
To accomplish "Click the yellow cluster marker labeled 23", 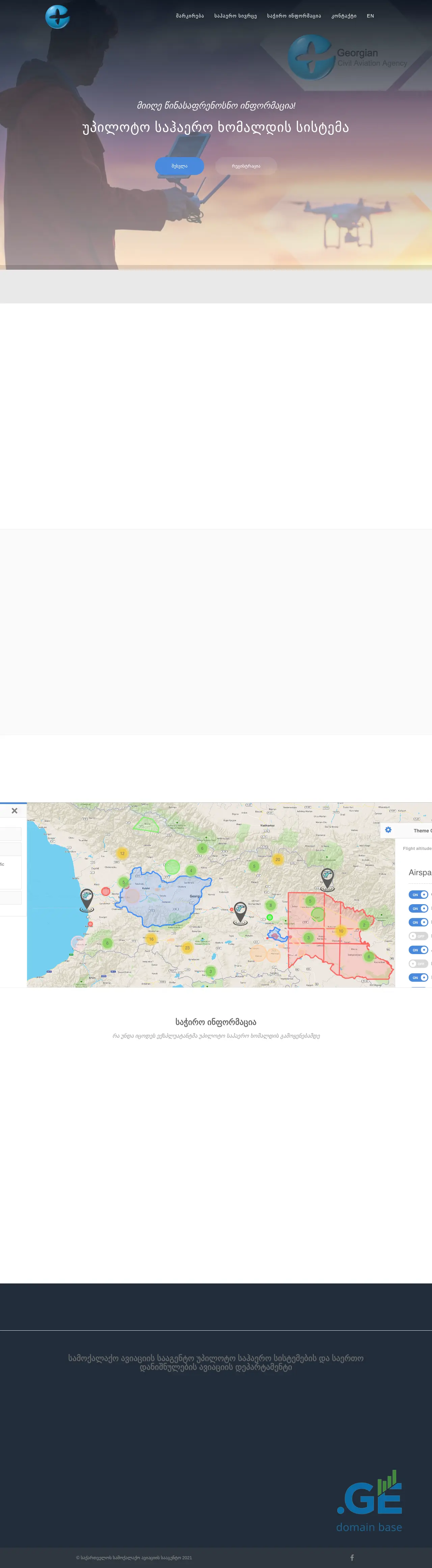I will 187,947.
